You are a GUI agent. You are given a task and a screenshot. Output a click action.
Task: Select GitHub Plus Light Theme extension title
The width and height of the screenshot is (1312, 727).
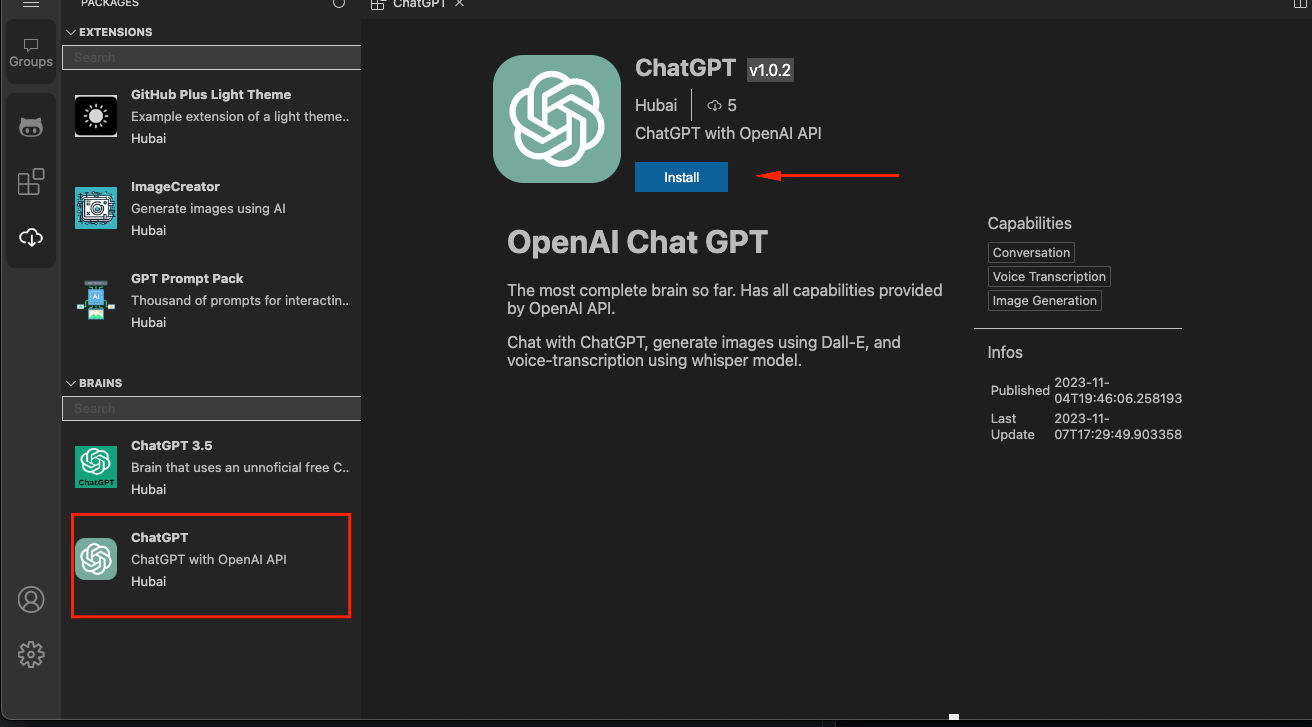211,95
